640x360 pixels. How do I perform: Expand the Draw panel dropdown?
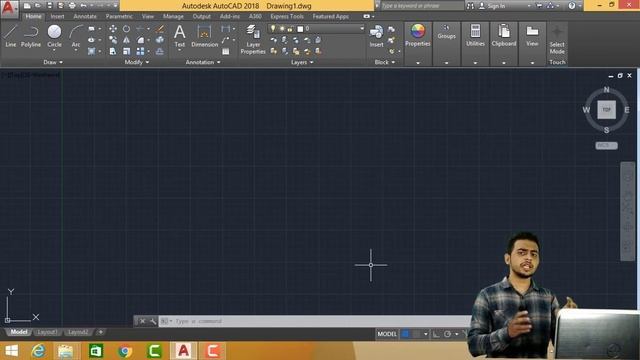53,62
